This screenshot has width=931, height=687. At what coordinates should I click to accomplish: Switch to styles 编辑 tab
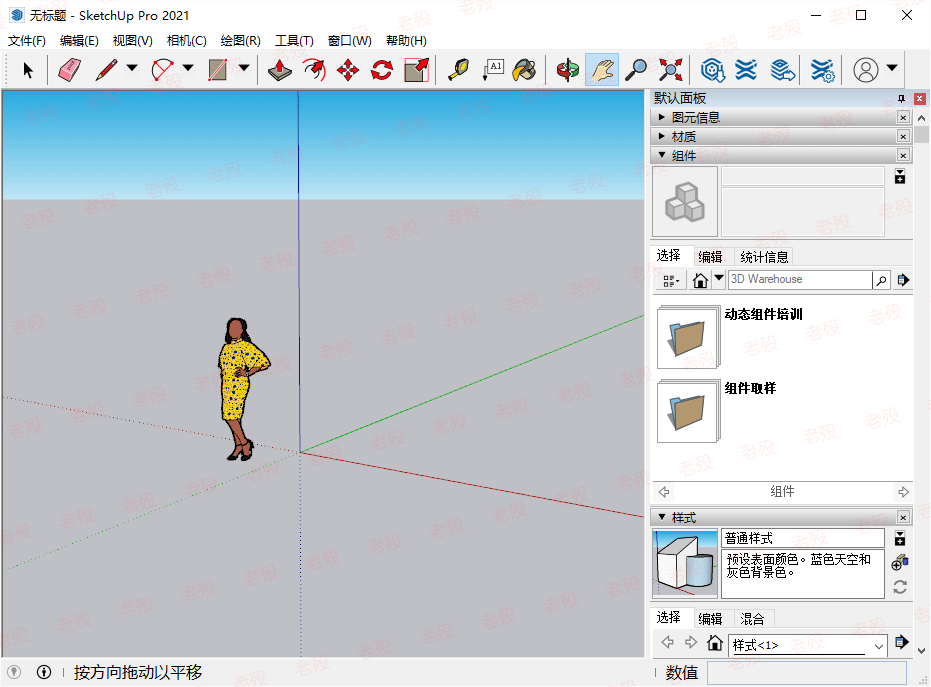point(710,619)
